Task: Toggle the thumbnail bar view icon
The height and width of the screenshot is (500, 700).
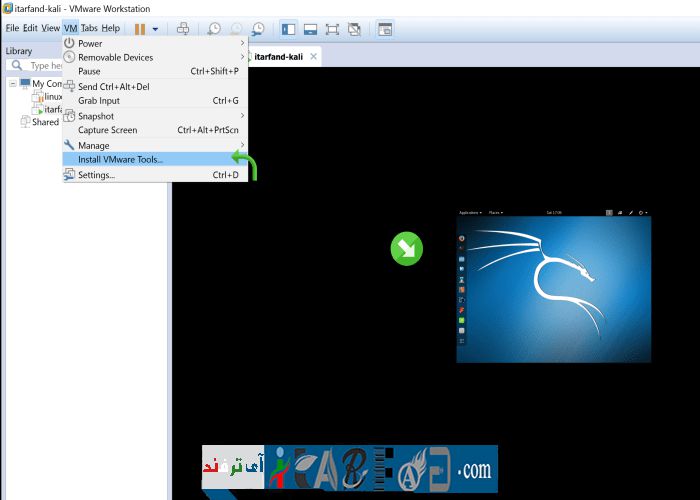Action: pos(310,28)
